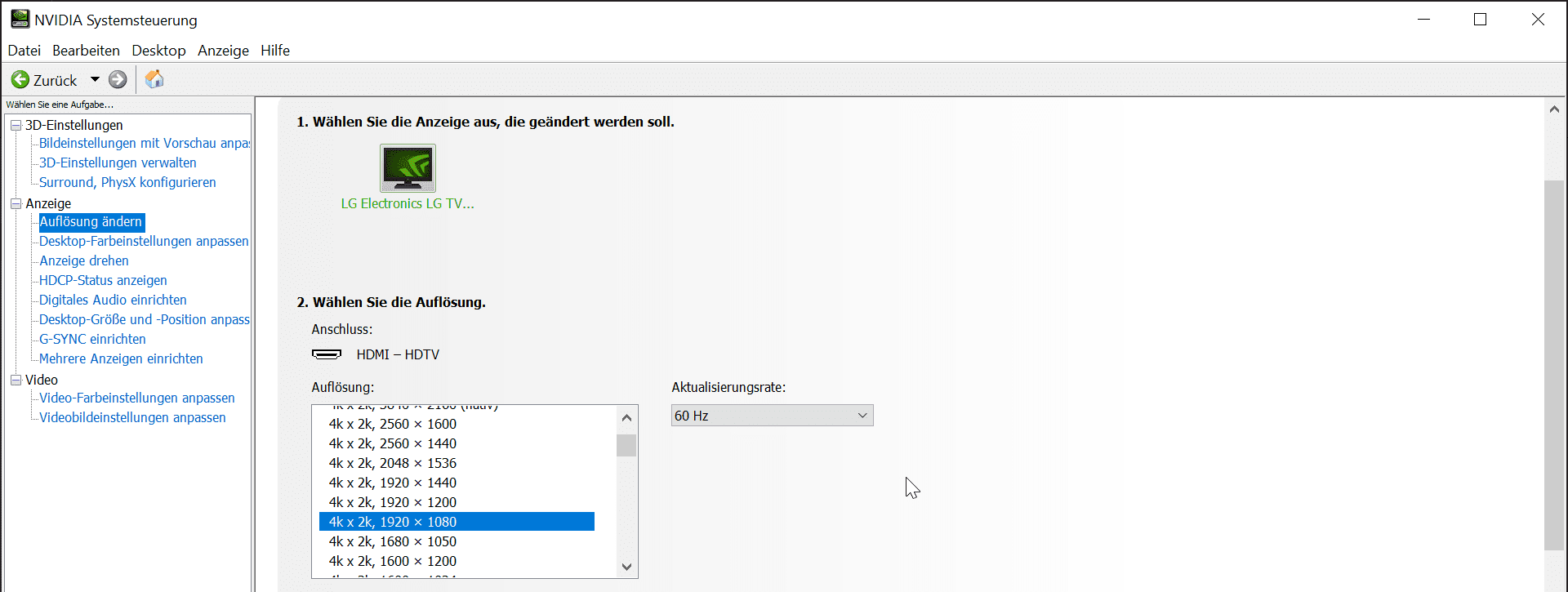Open back history dropdown arrow next to Zurück
This screenshot has width=1568, height=592.
95,79
